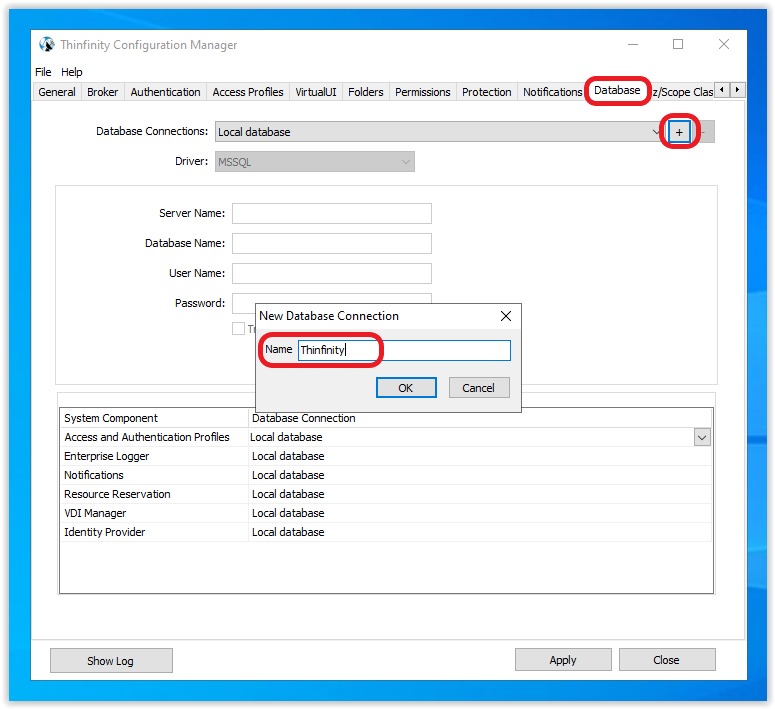Click the plus icon to add database connection
This screenshot has height=709, width=775.
679,132
